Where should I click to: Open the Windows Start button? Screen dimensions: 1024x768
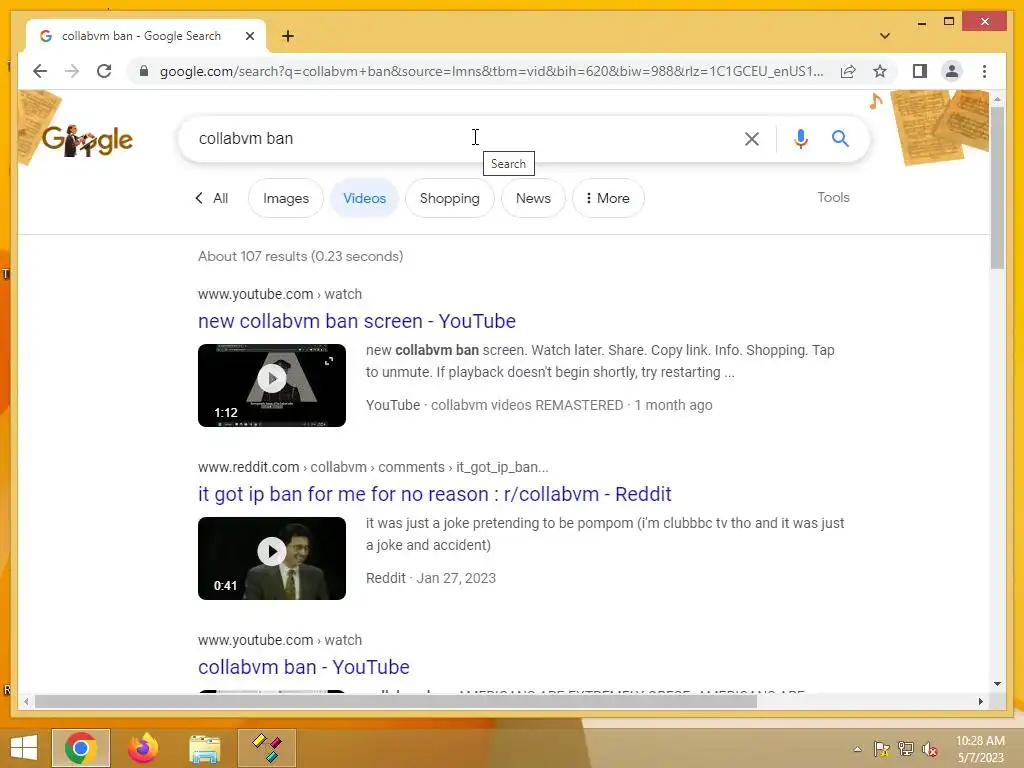24,748
